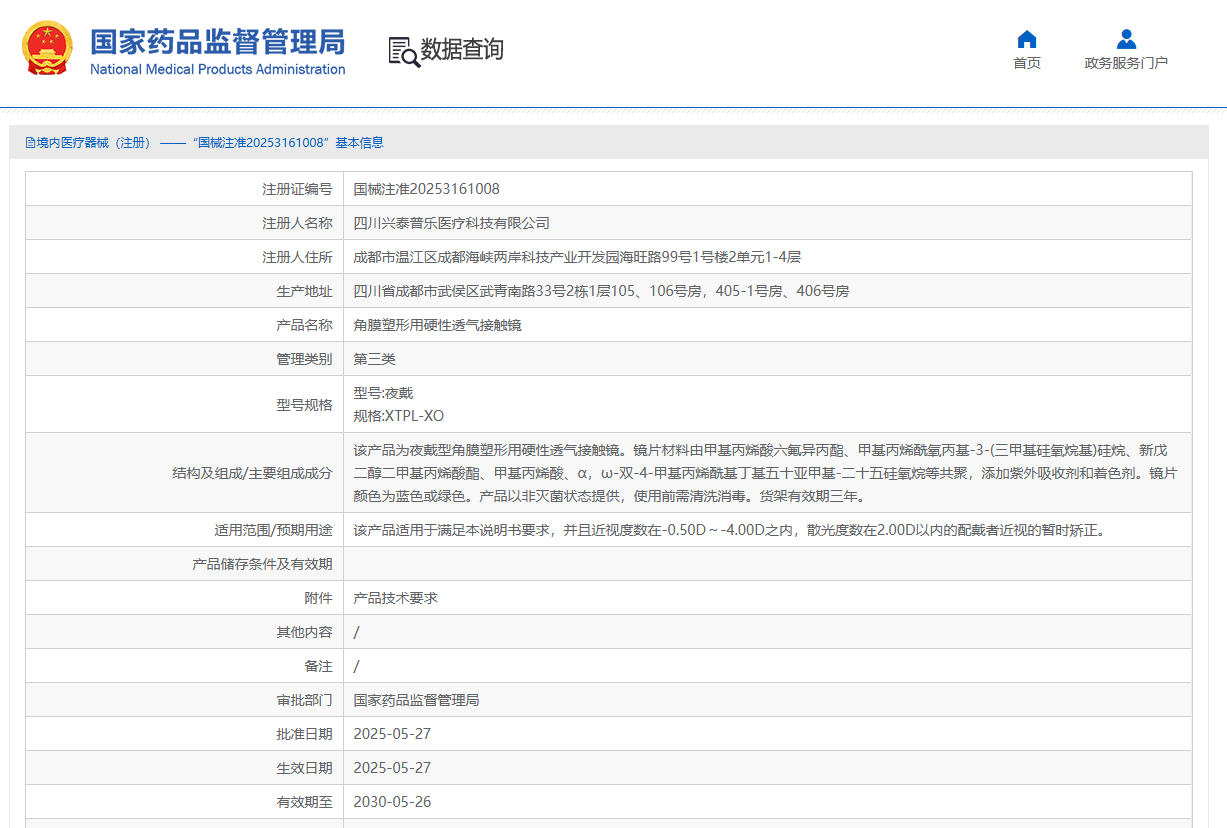Screen dimensions: 1227x828
Task: Click registrant name 四川兴泰普乐医疗科技有限公司
Action: [x=451, y=223]
